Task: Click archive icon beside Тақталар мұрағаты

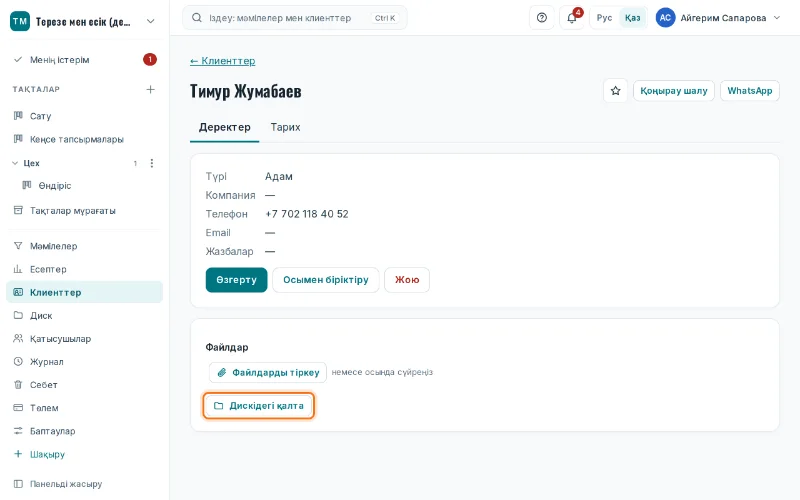Action: [18, 210]
